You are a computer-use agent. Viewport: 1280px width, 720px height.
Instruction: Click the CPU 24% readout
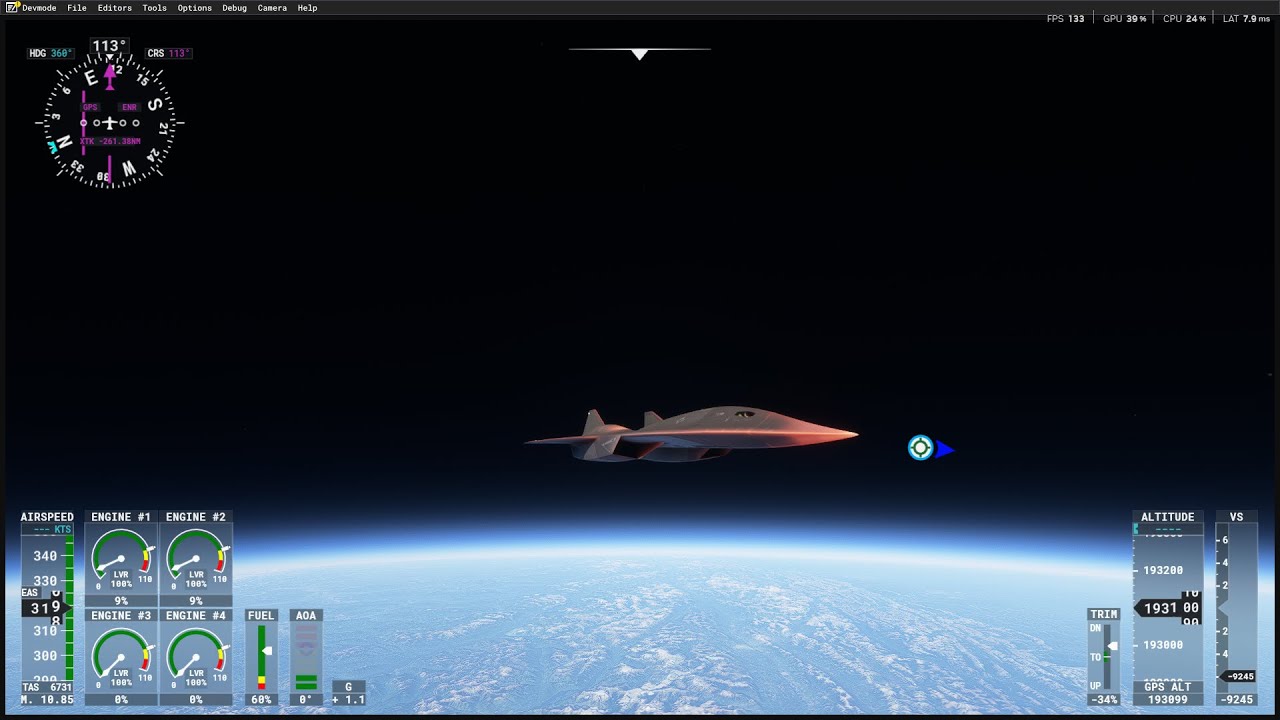(x=1184, y=19)
